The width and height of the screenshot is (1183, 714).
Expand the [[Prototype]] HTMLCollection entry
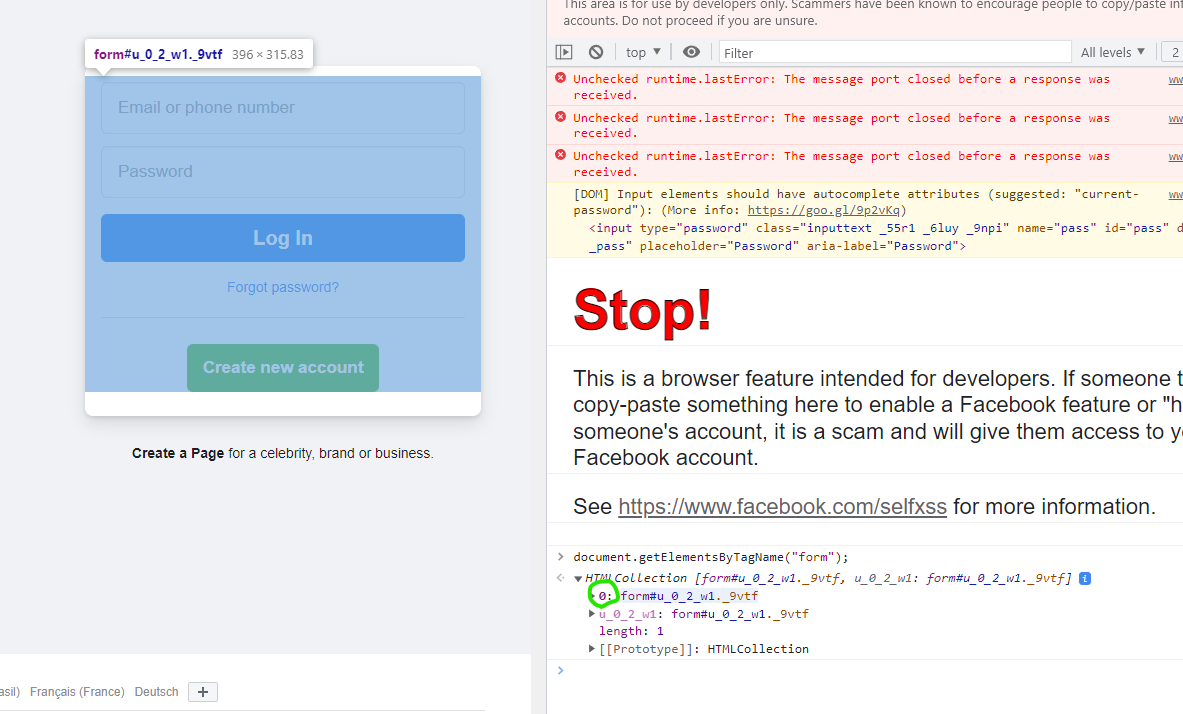592,649
